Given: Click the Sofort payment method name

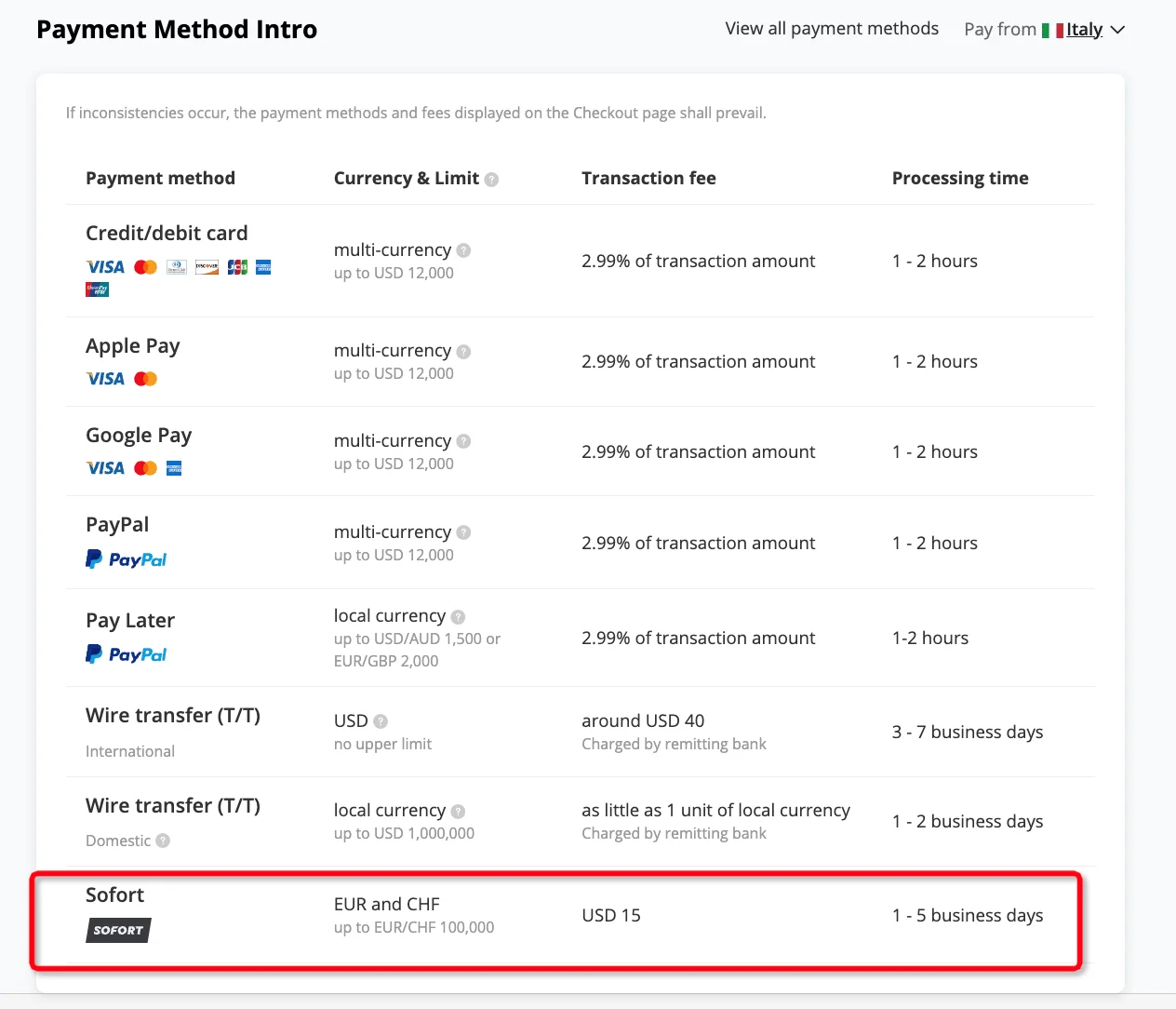Looking at the screenshot, I should tap(115, 895).
